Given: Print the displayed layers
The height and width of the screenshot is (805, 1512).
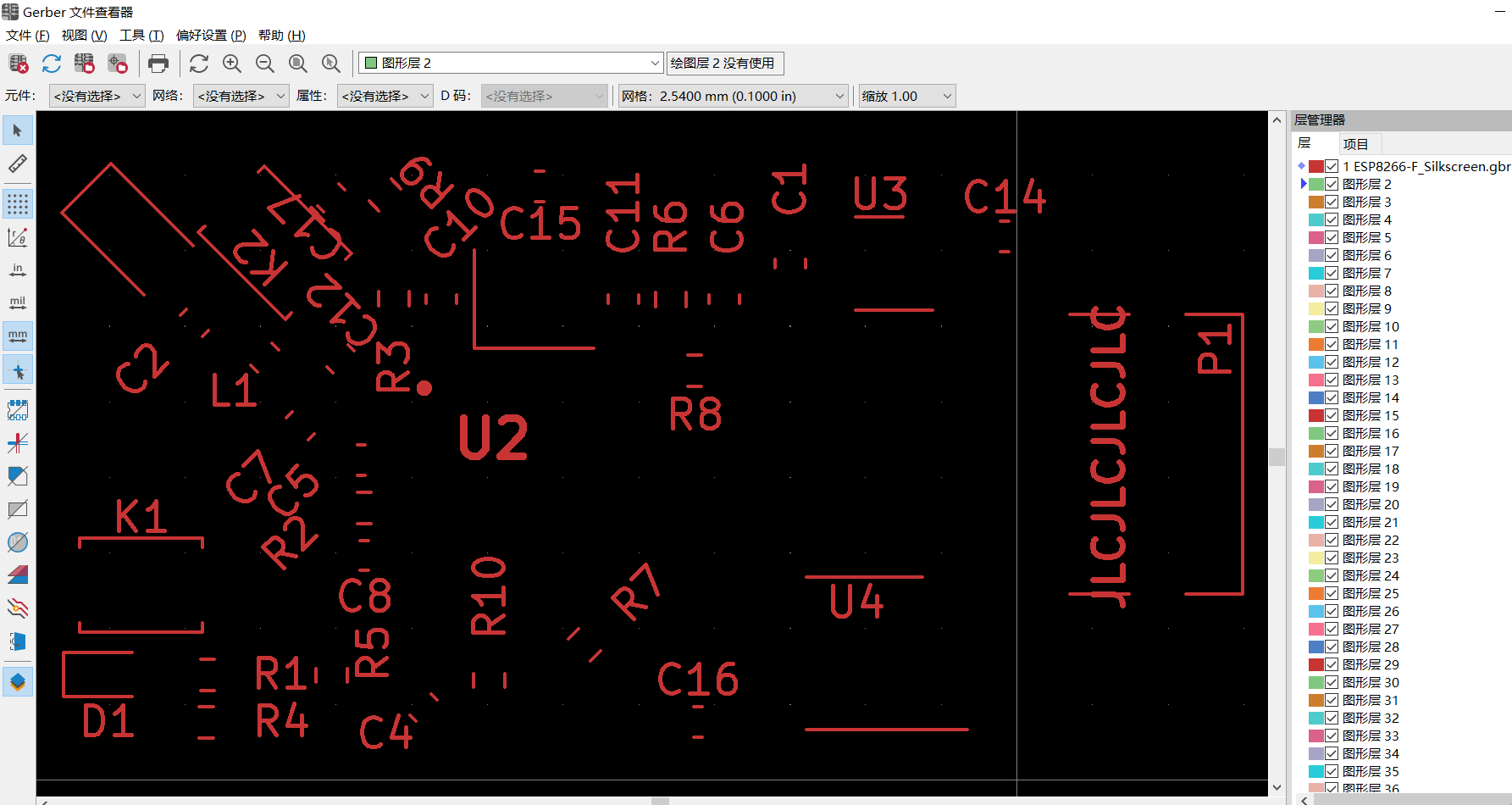Looking at the screenshot, I should tap(158, 63).
